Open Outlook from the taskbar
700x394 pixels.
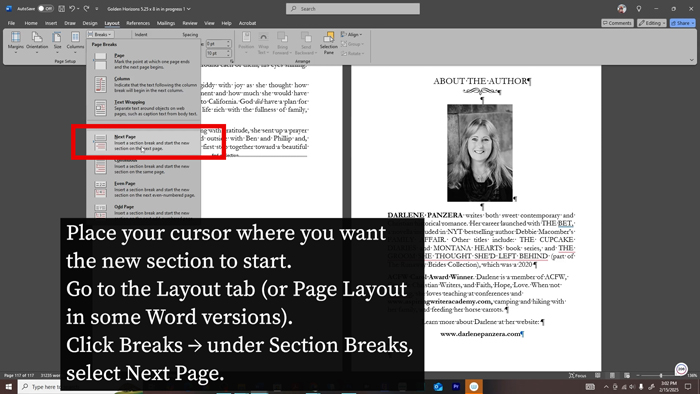pos(438,386)
